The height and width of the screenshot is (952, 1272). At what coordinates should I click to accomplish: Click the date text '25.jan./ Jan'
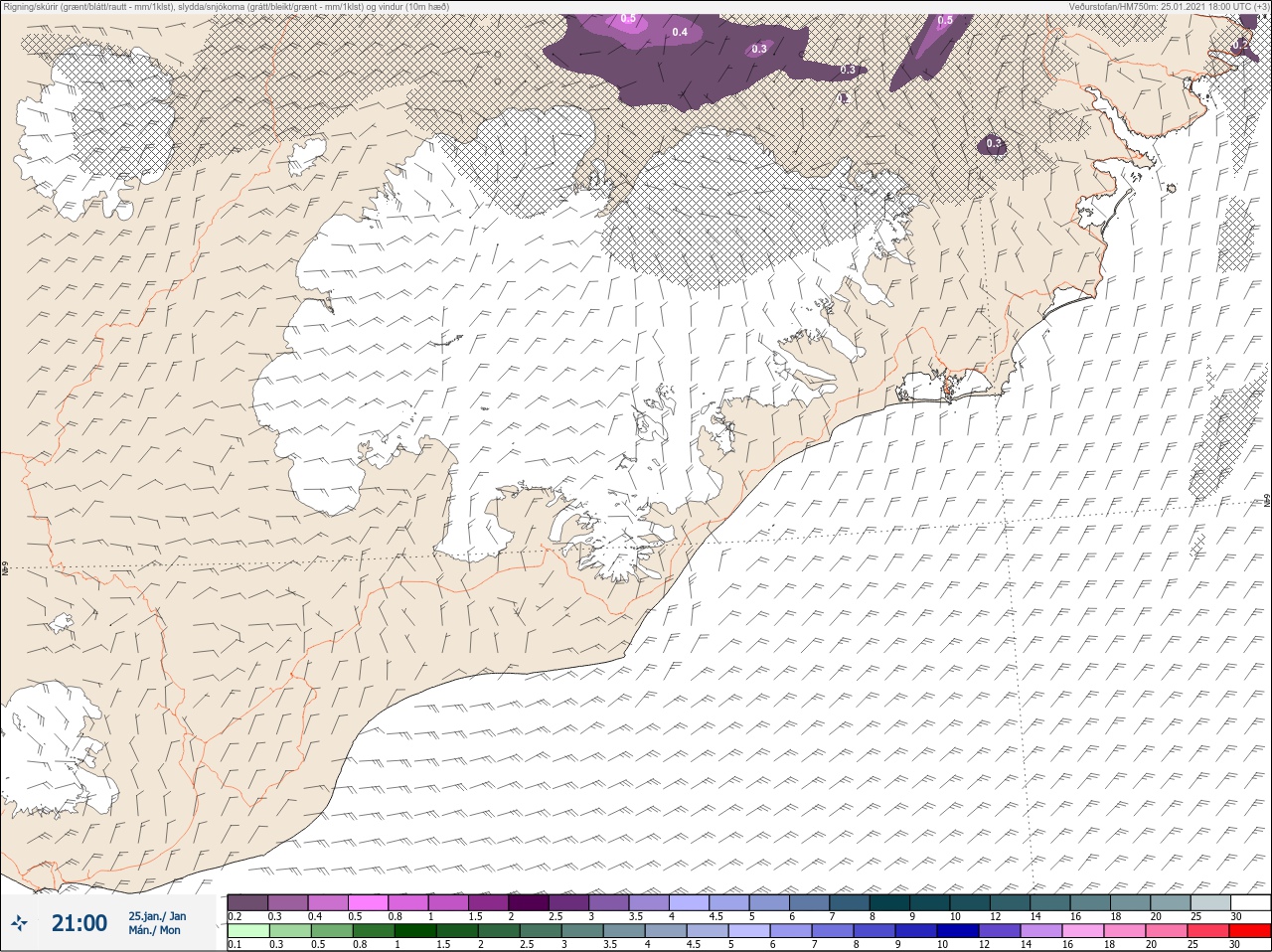point(156,916)
